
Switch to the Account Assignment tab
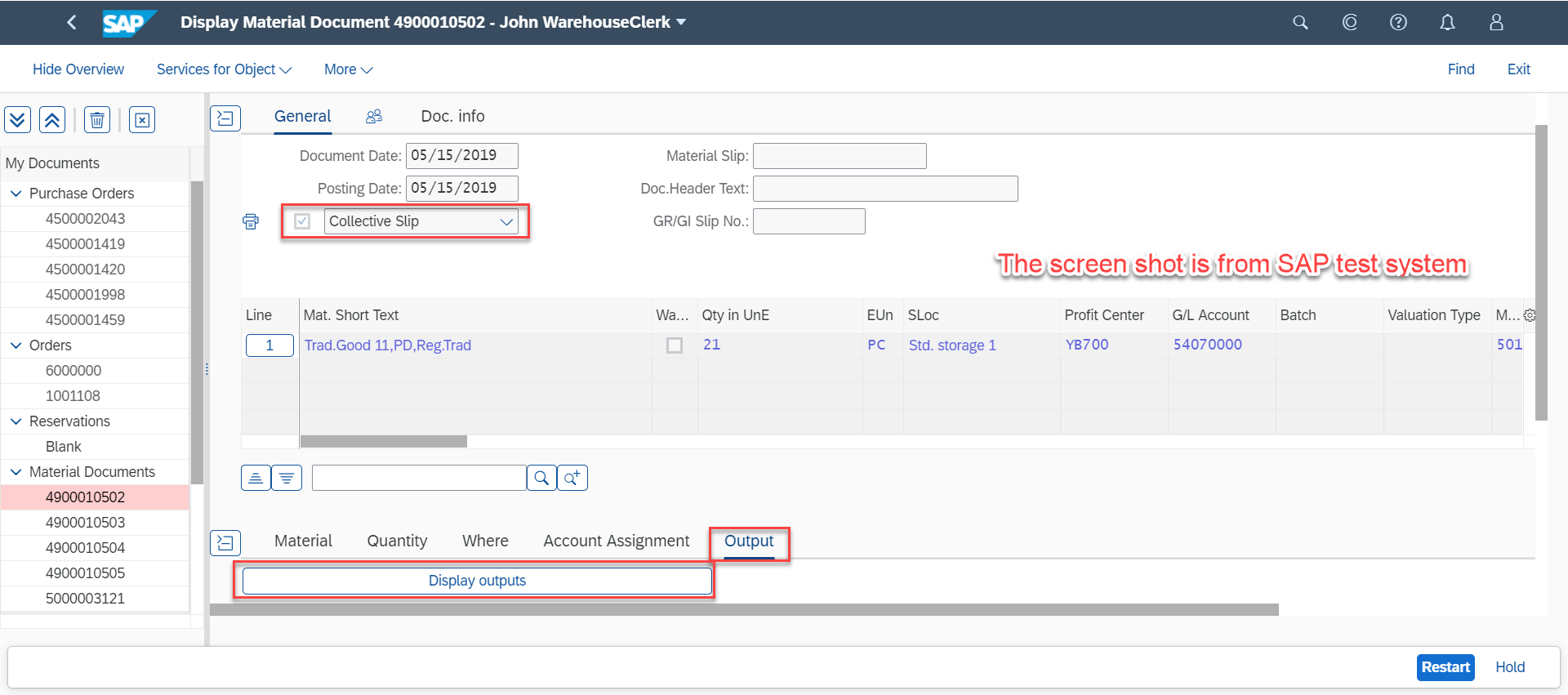617,541
